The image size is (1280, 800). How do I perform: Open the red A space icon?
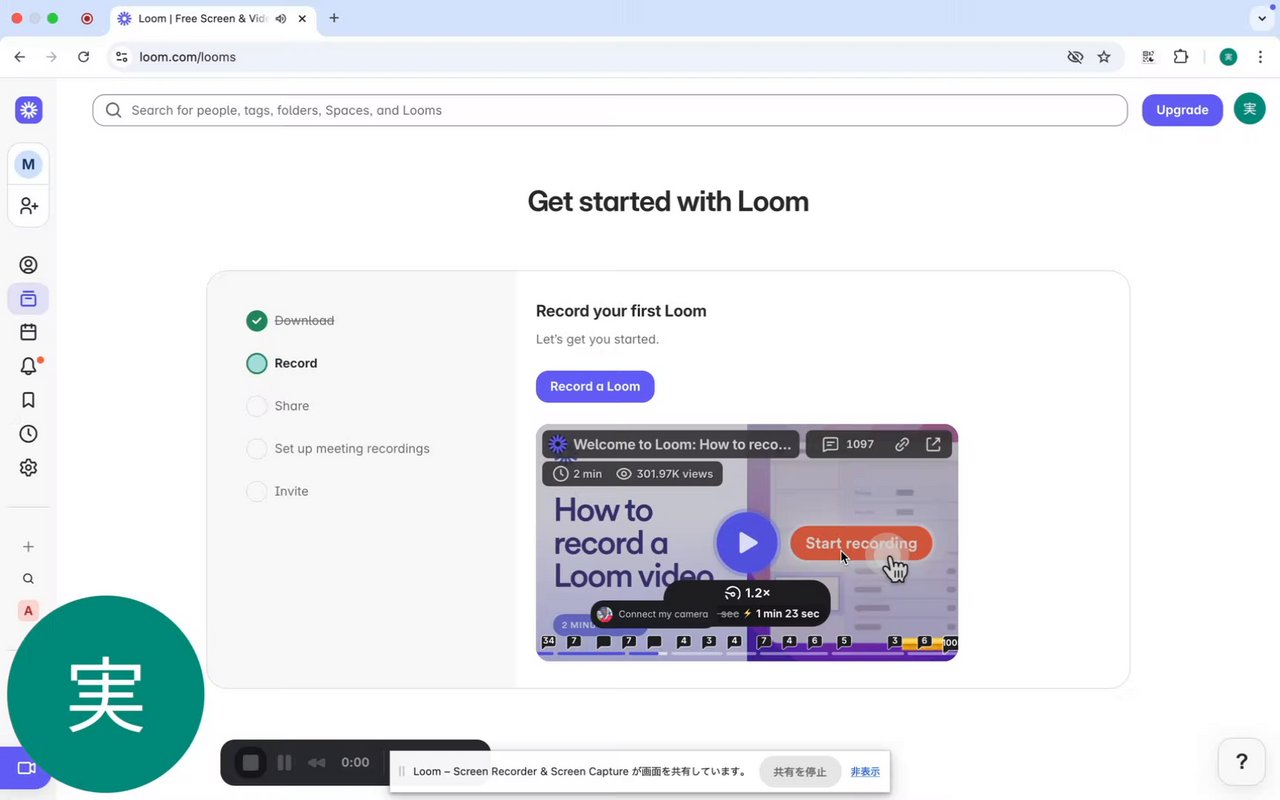(x=28, y=610)
